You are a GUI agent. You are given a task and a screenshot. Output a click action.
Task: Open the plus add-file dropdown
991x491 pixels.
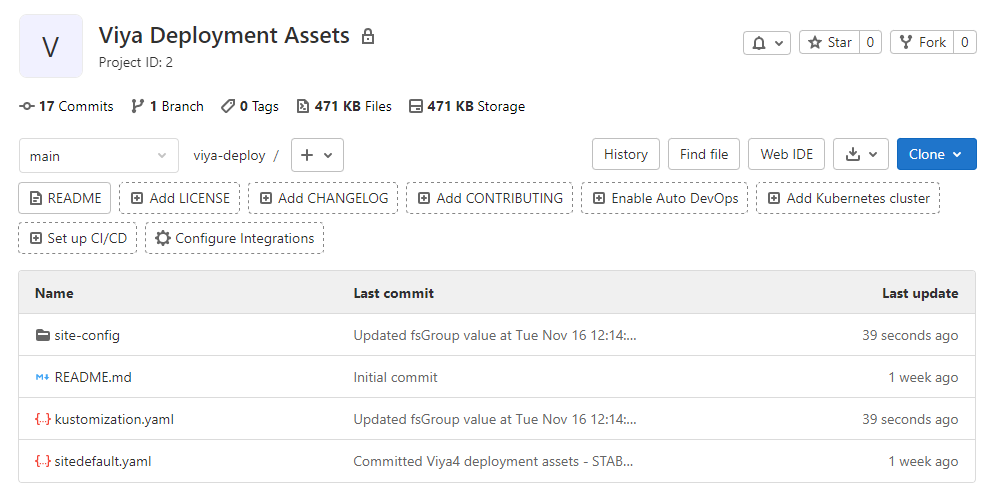point(317,155)
